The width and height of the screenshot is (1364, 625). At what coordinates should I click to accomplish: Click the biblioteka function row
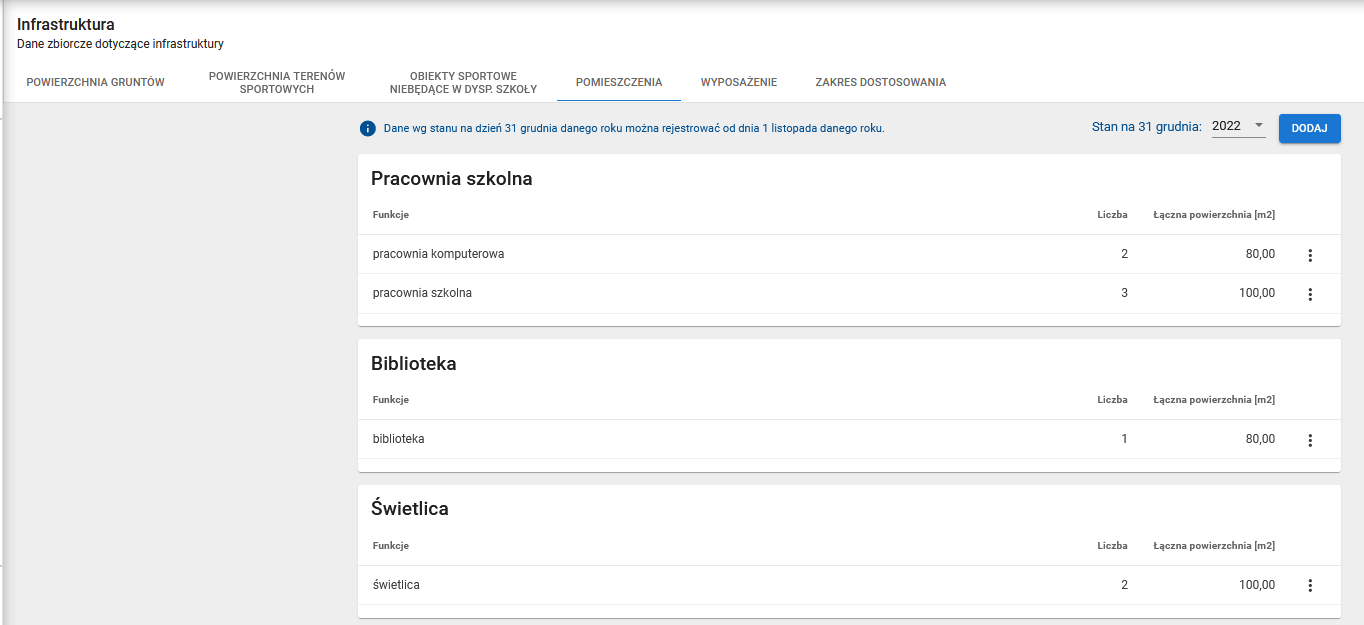point(399,439)
